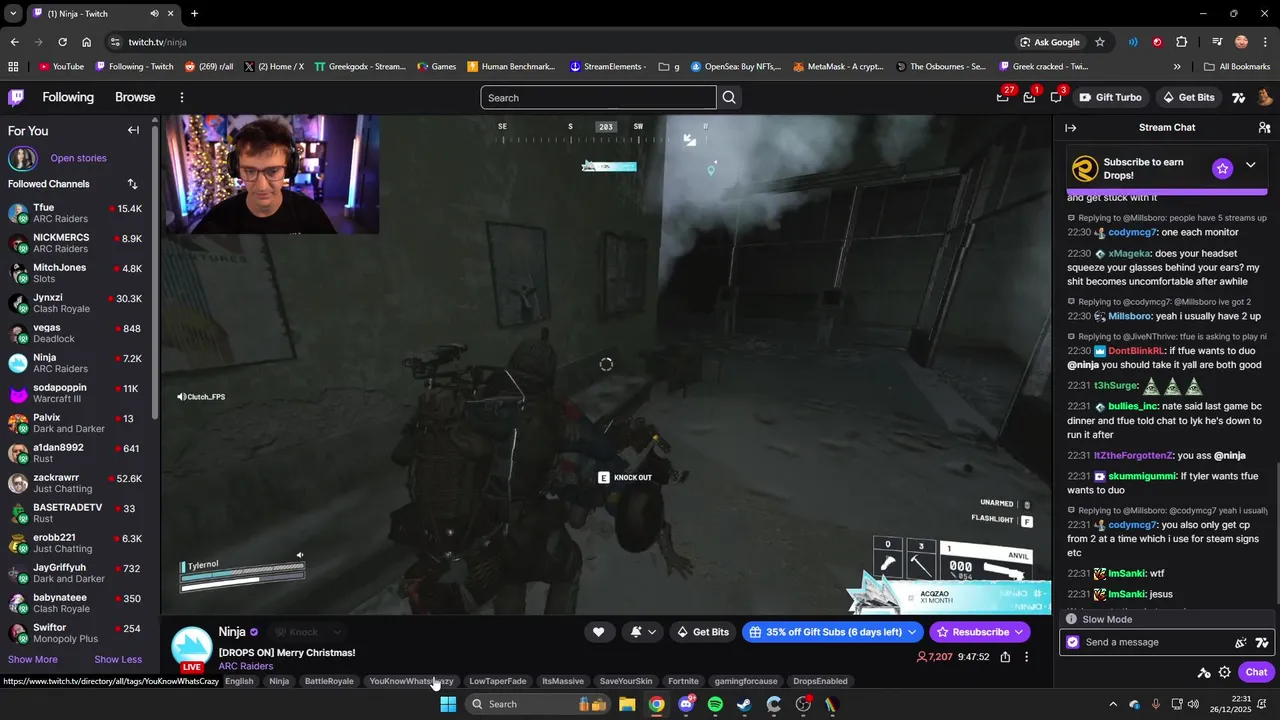
Task: Mute the browser tab audio icon
Action: pyautogui.click(x=154, y=13)
